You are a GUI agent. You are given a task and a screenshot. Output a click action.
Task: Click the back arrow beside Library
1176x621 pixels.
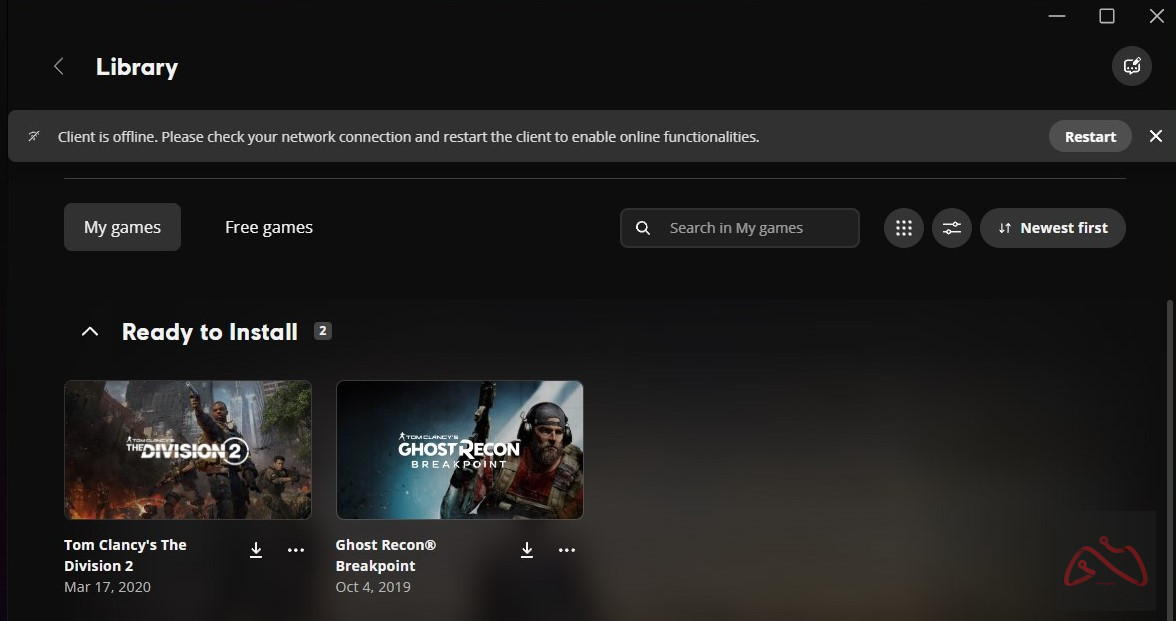[59, 67]
